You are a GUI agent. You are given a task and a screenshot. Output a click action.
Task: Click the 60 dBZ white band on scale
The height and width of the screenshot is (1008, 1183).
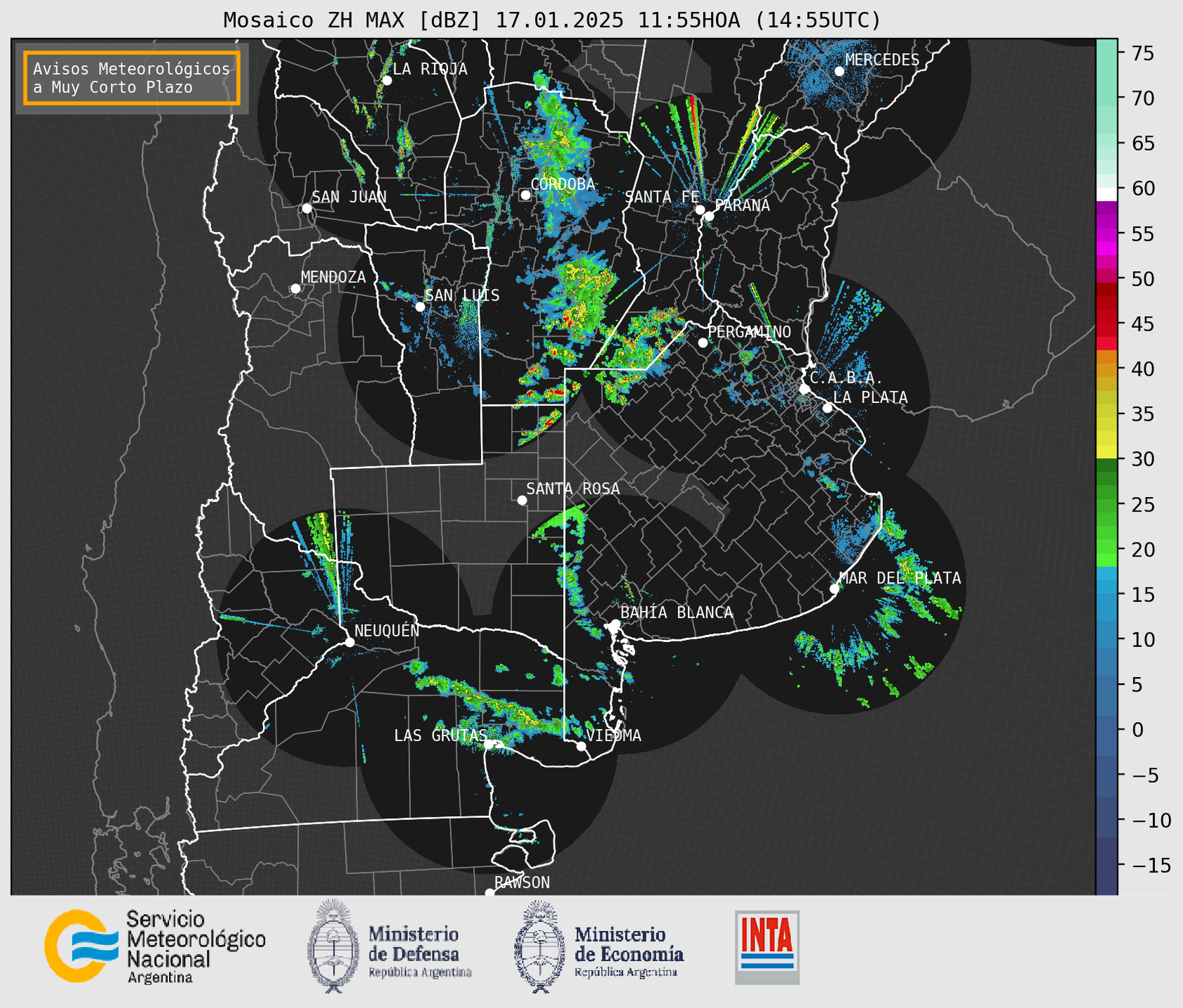click(1106, 193)
